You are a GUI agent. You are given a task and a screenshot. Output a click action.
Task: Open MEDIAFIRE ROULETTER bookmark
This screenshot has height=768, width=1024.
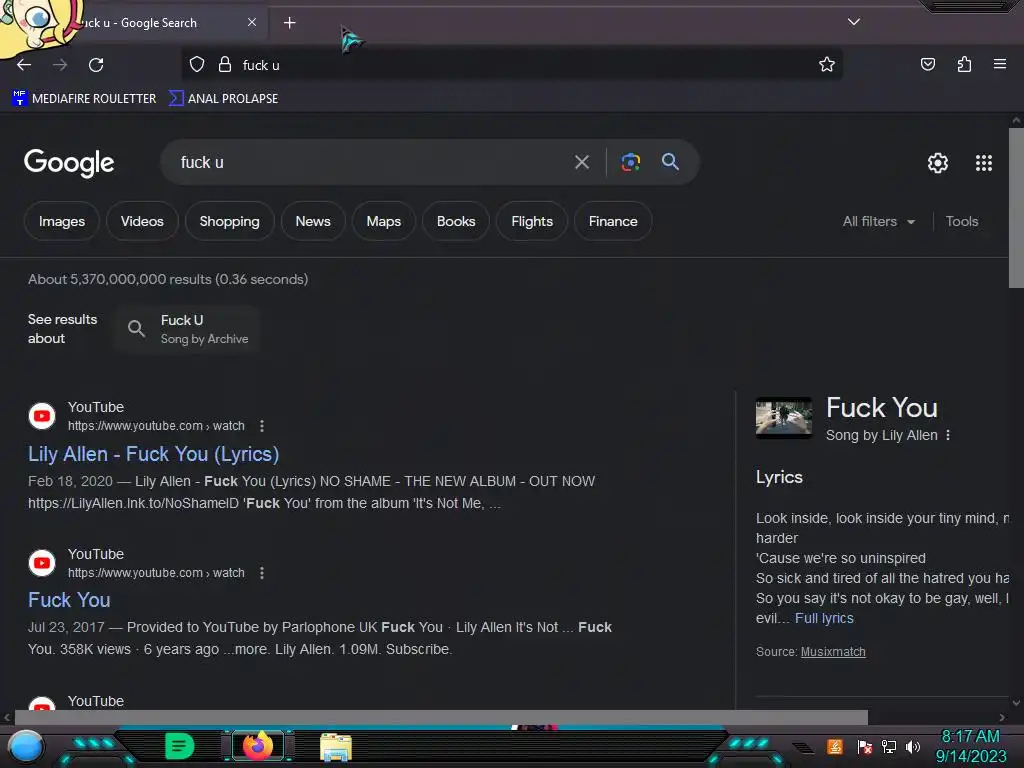pos(84,99)
